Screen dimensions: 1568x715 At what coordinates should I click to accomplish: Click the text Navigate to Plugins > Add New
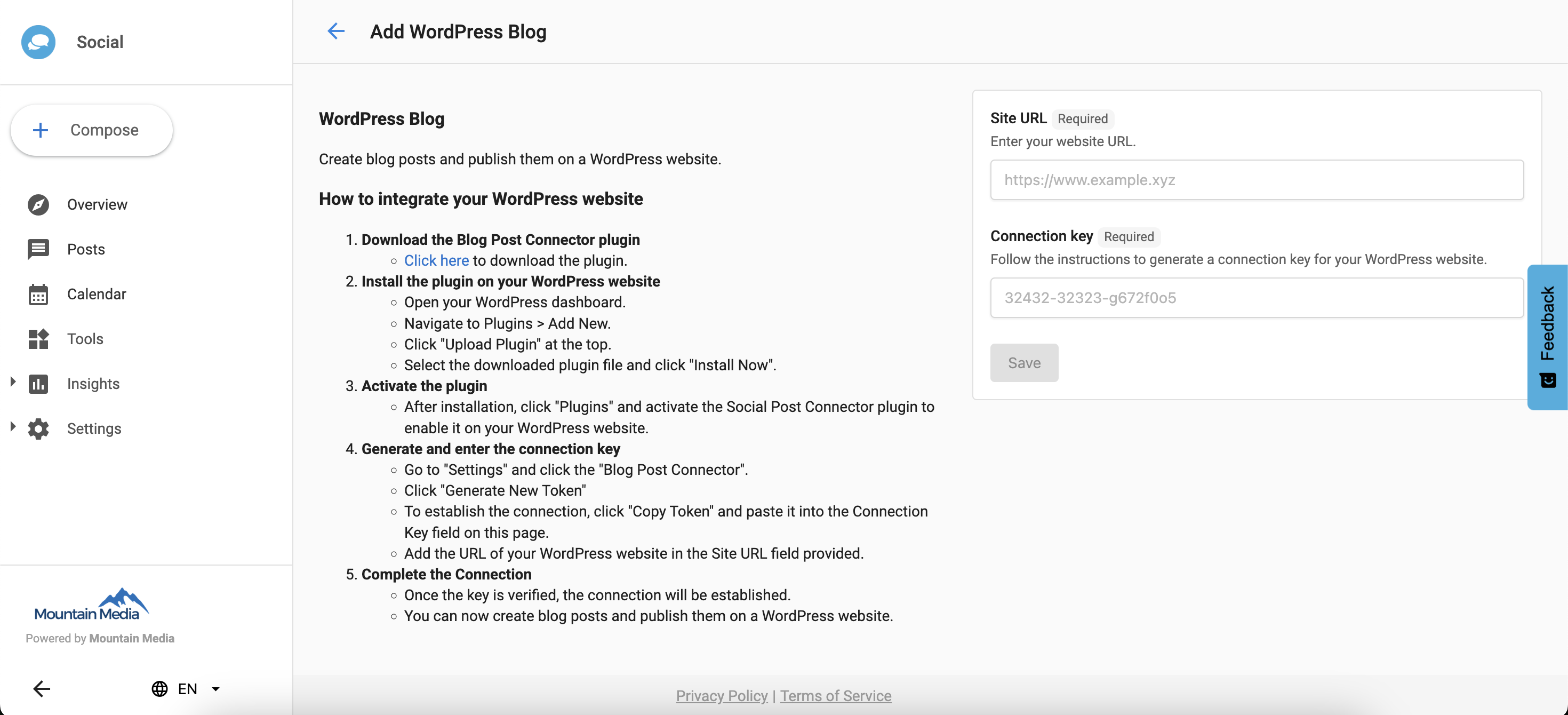pos(507,323)
